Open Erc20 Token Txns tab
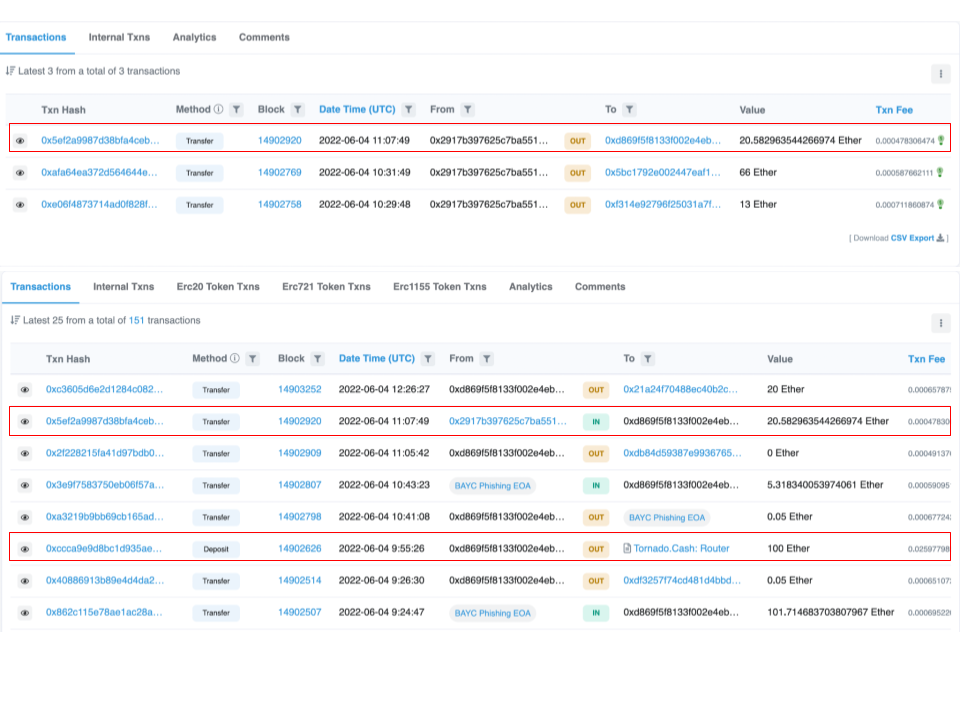 coord(218,287)
